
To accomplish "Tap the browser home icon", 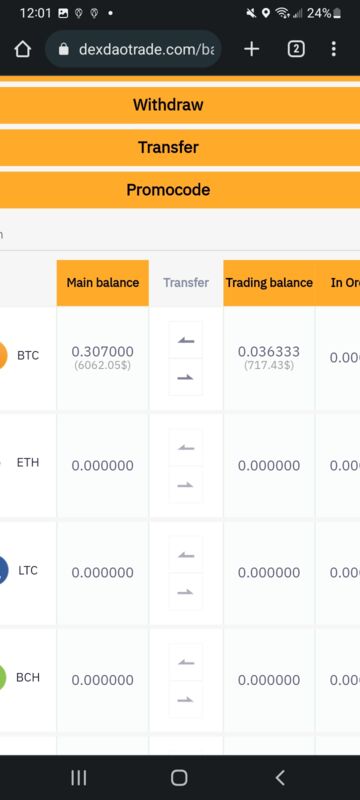I will [22, 49].
